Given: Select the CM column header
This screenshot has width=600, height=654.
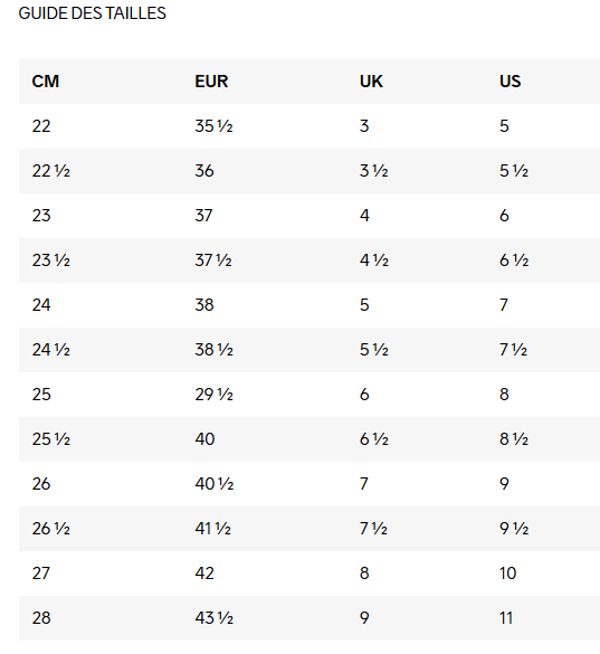Looking at the screenshot, I should tap(45, 81).
